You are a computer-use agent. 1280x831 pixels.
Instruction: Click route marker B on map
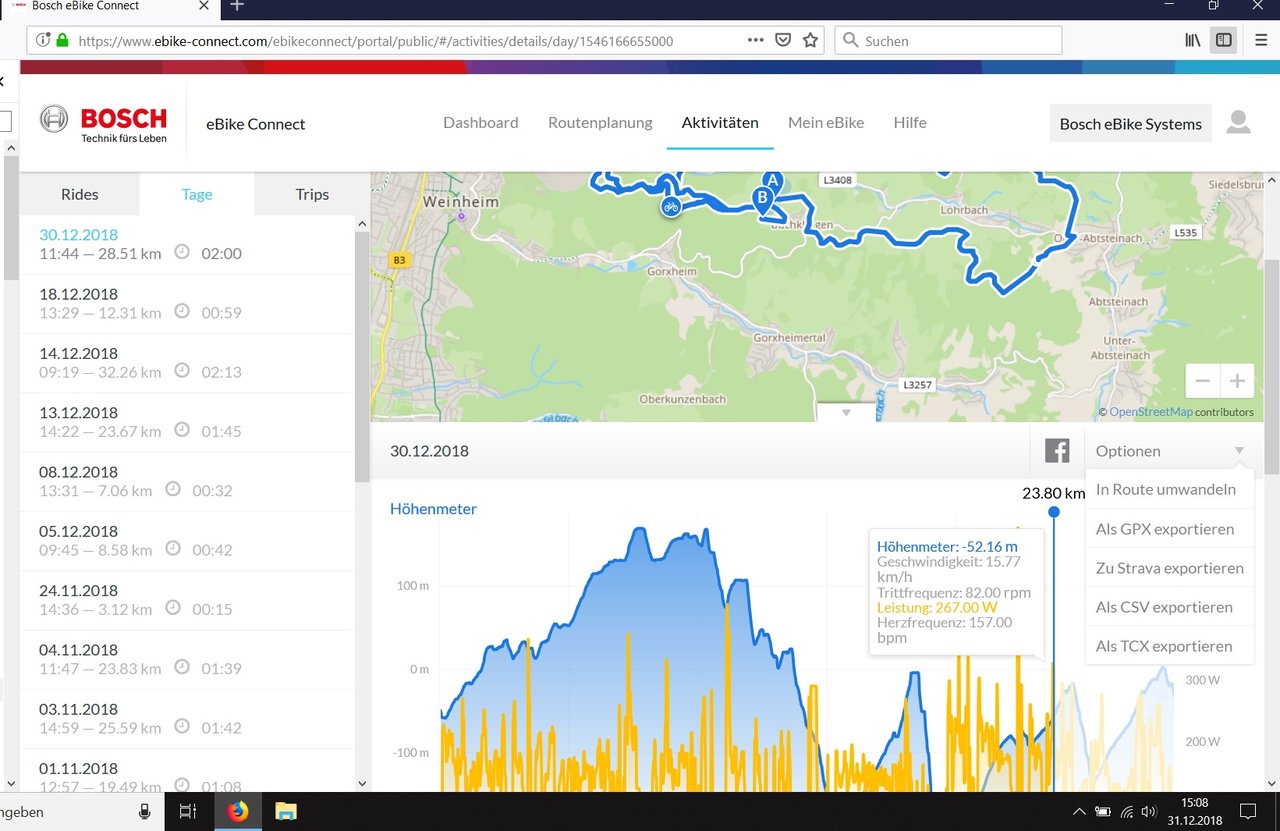(x=763, y=198)
